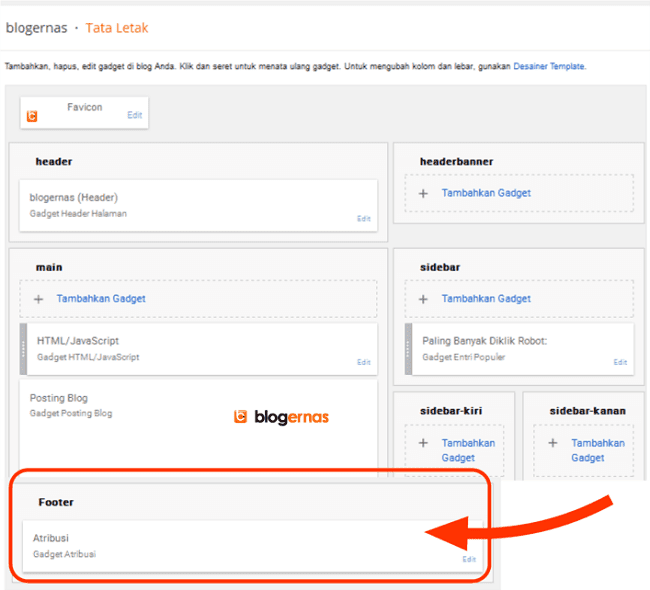Grab the HTML/JavaScript gadget drag handle

point(24,348)
